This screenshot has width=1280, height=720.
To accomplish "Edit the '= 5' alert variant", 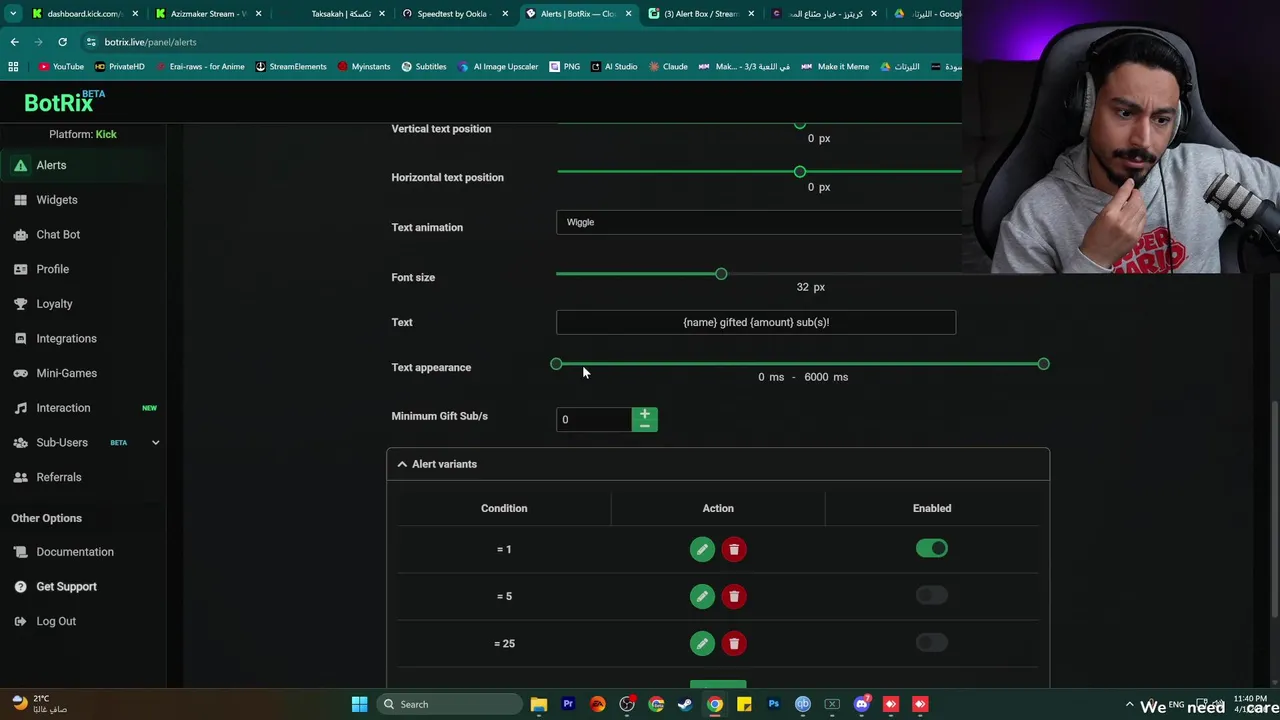I will click(x=702, y=596).
